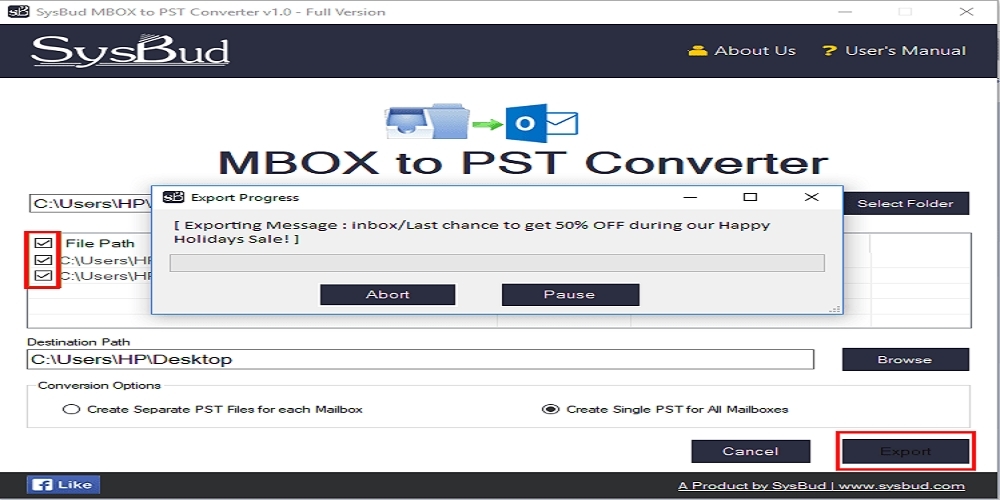Open the www.sysbud.com link
Image resolution: width=1000 pixels, height=500 pixels.
pos(901,486)
